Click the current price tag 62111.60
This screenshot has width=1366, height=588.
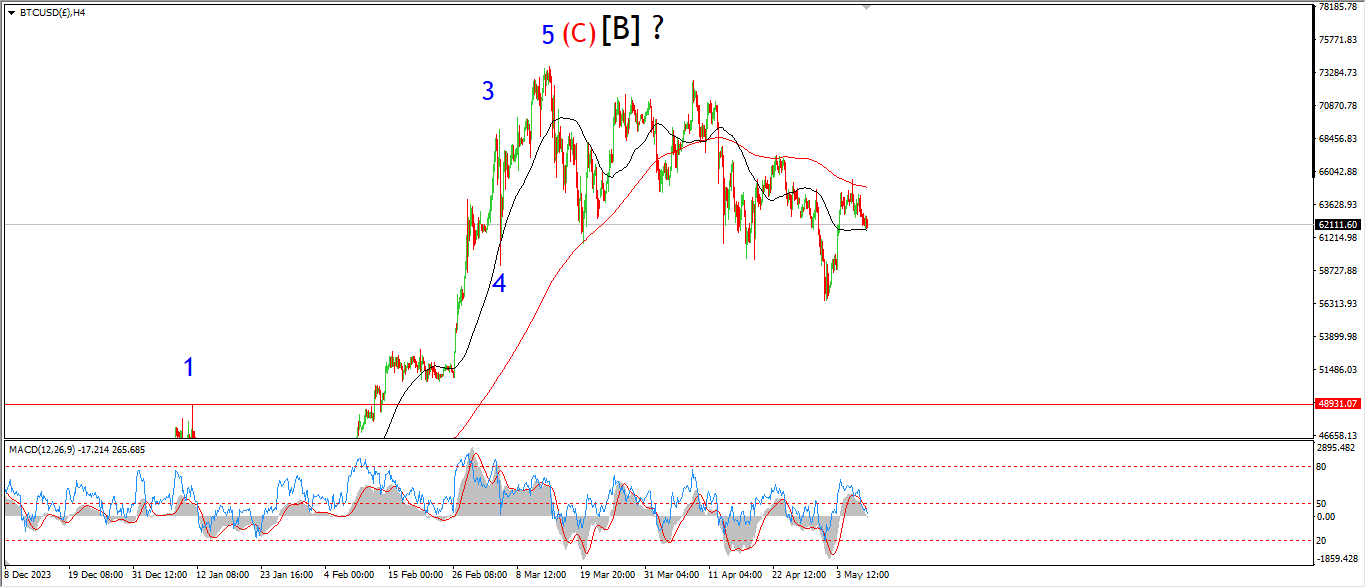[x=1337, y=225]
